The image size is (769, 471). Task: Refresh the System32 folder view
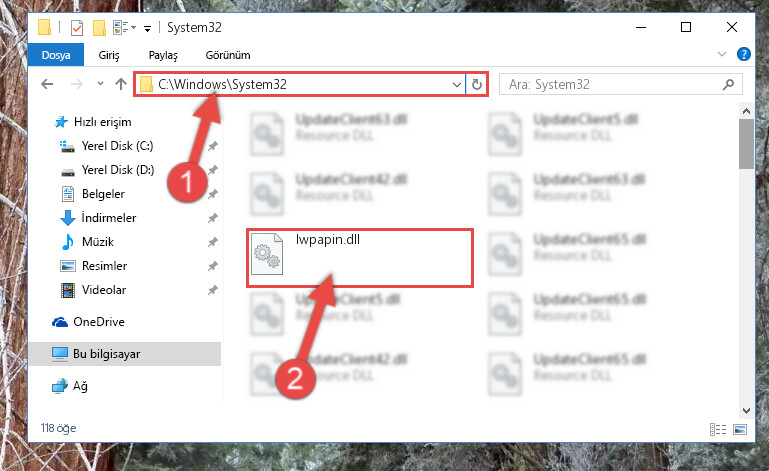(x=477, y=84)
